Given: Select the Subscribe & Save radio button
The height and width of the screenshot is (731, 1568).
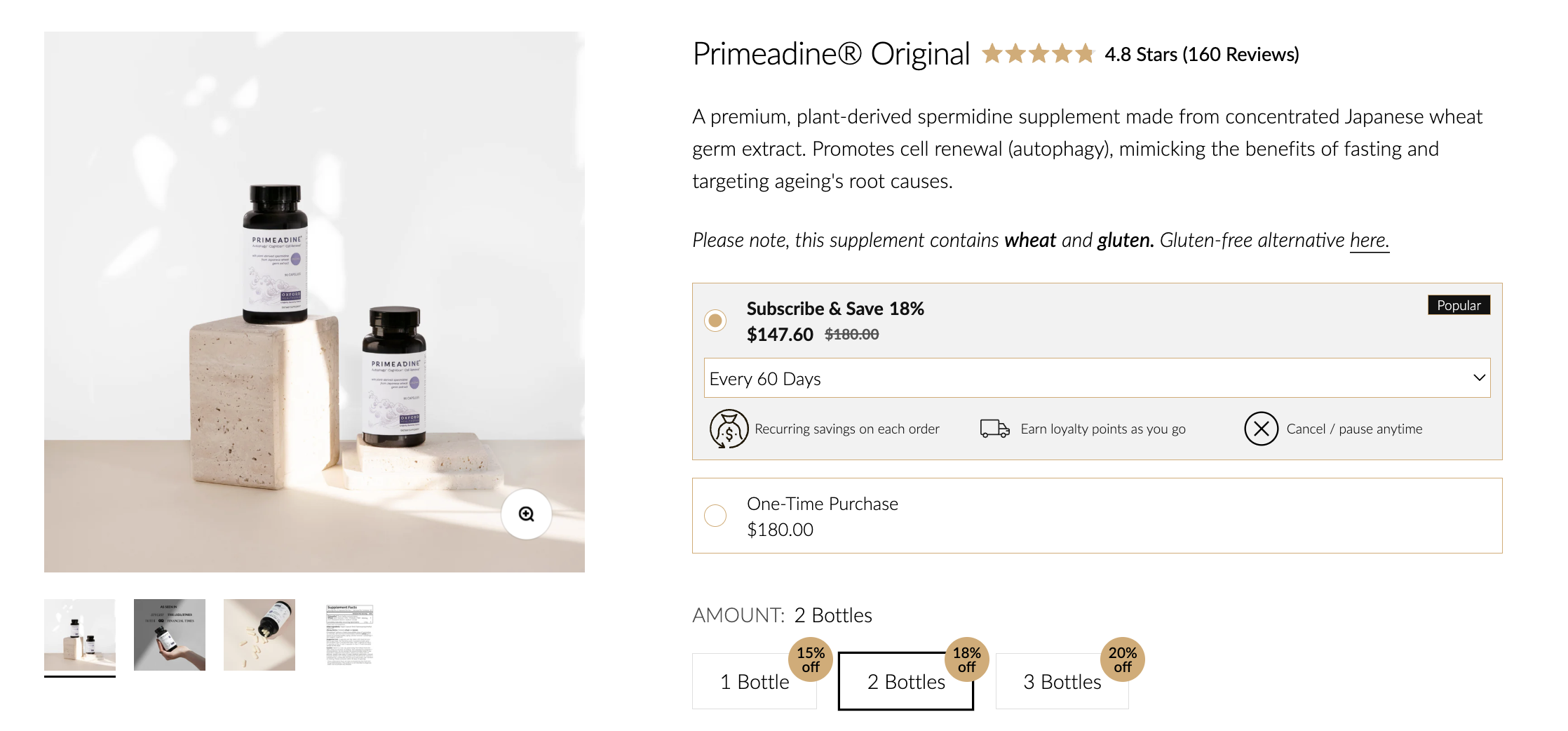Looking at the screenshot, I should [715, 321].
